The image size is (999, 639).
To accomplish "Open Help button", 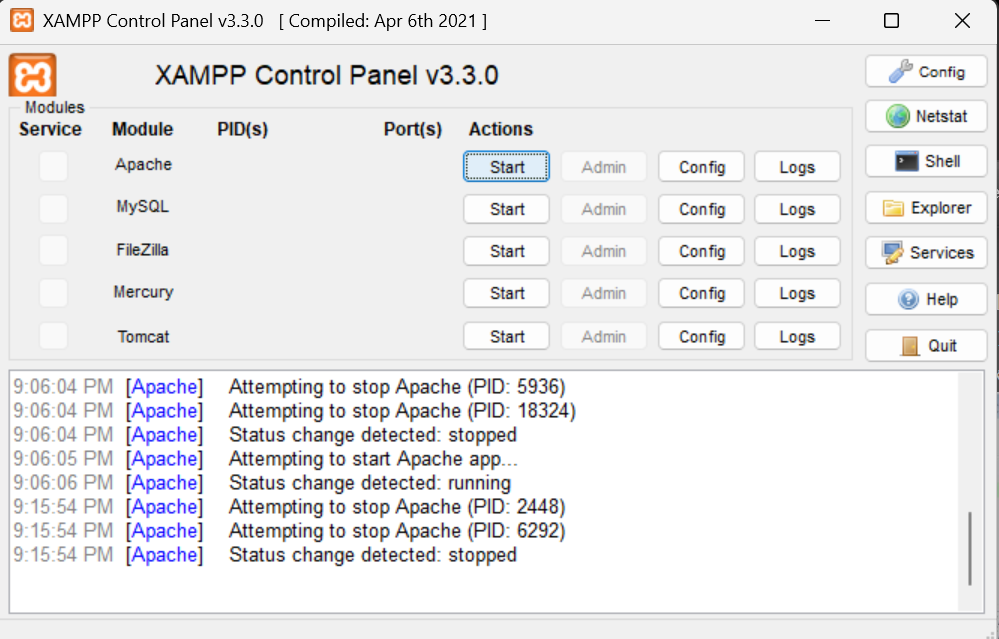I will point(926,299).
